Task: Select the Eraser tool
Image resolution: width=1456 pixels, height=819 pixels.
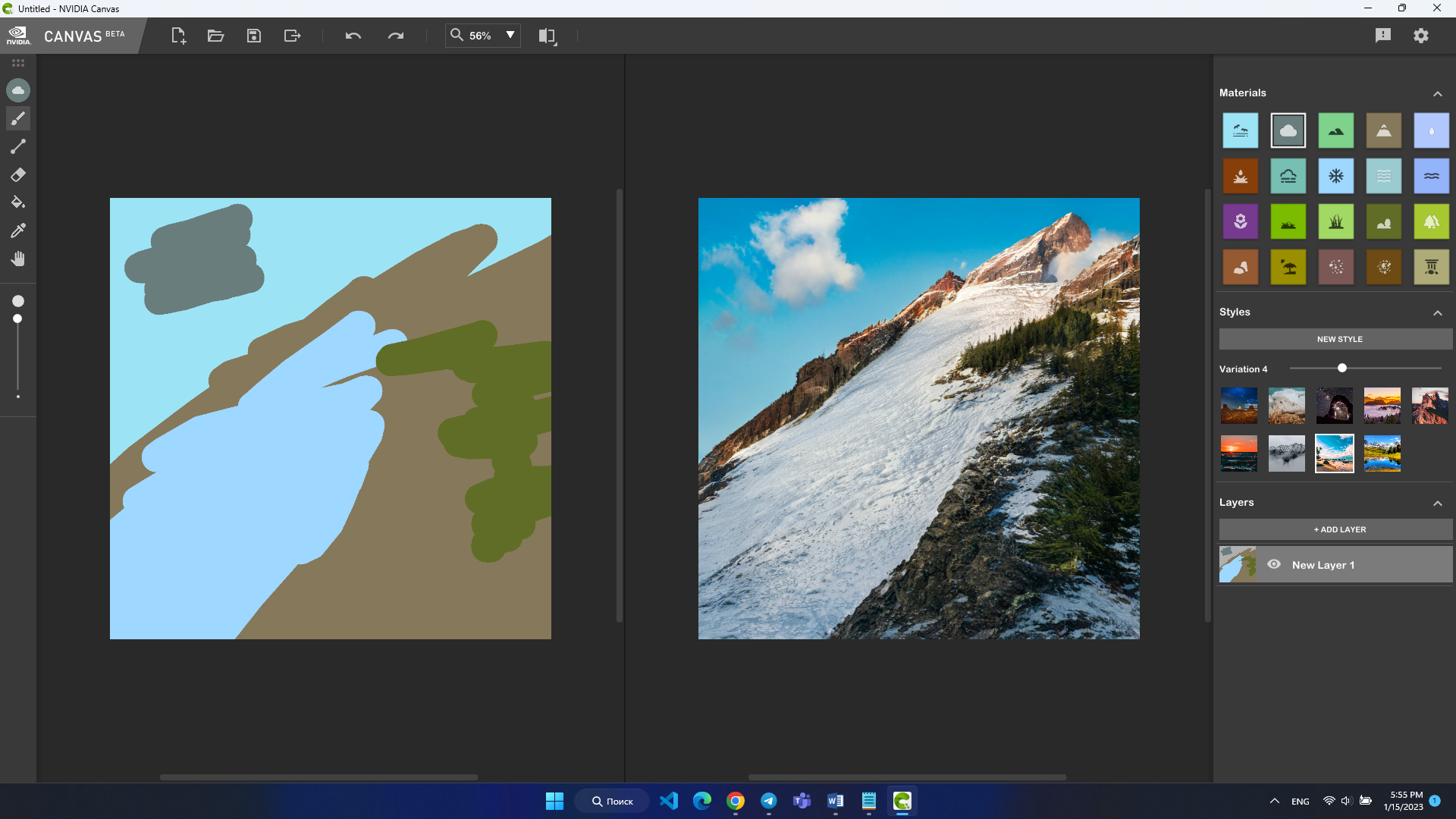Action: coord(18,175)
